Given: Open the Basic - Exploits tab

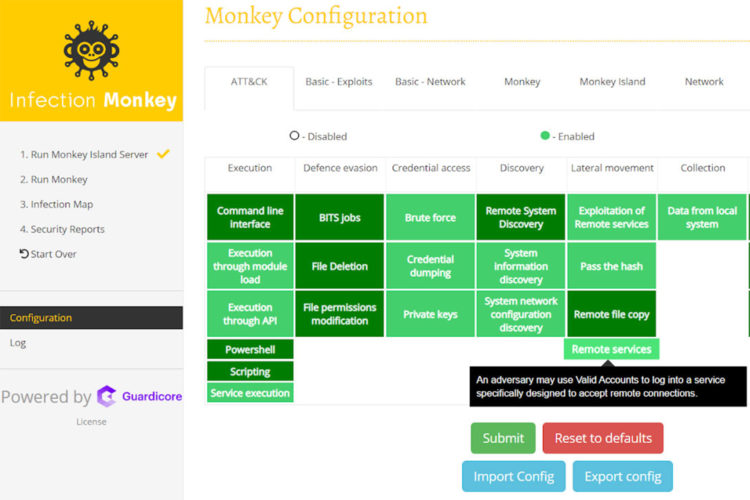Looking at the screenshot, I should click(x=339, y=82).
